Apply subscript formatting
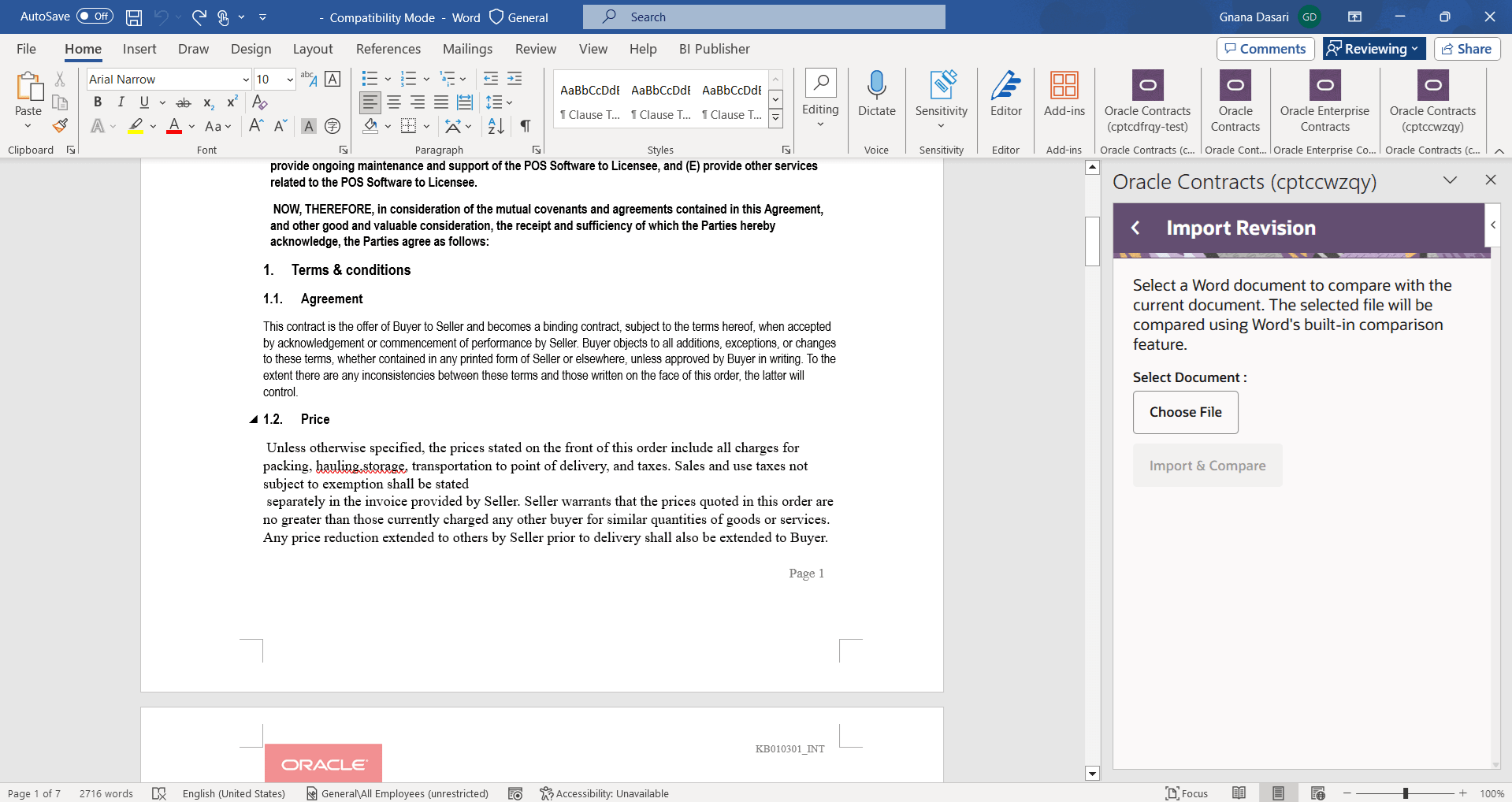Screen dimensions: 1512x802 (207, 102)
